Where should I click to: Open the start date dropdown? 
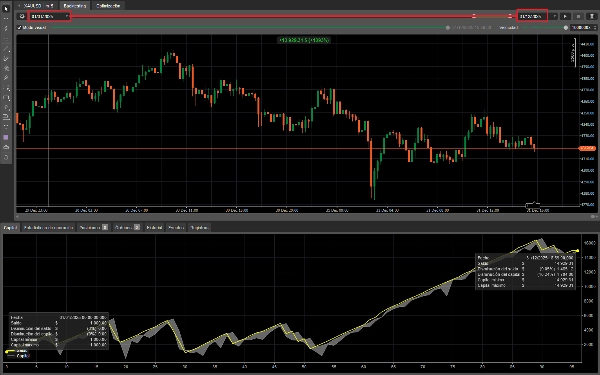pyautogui.click(x=67, y=16)
